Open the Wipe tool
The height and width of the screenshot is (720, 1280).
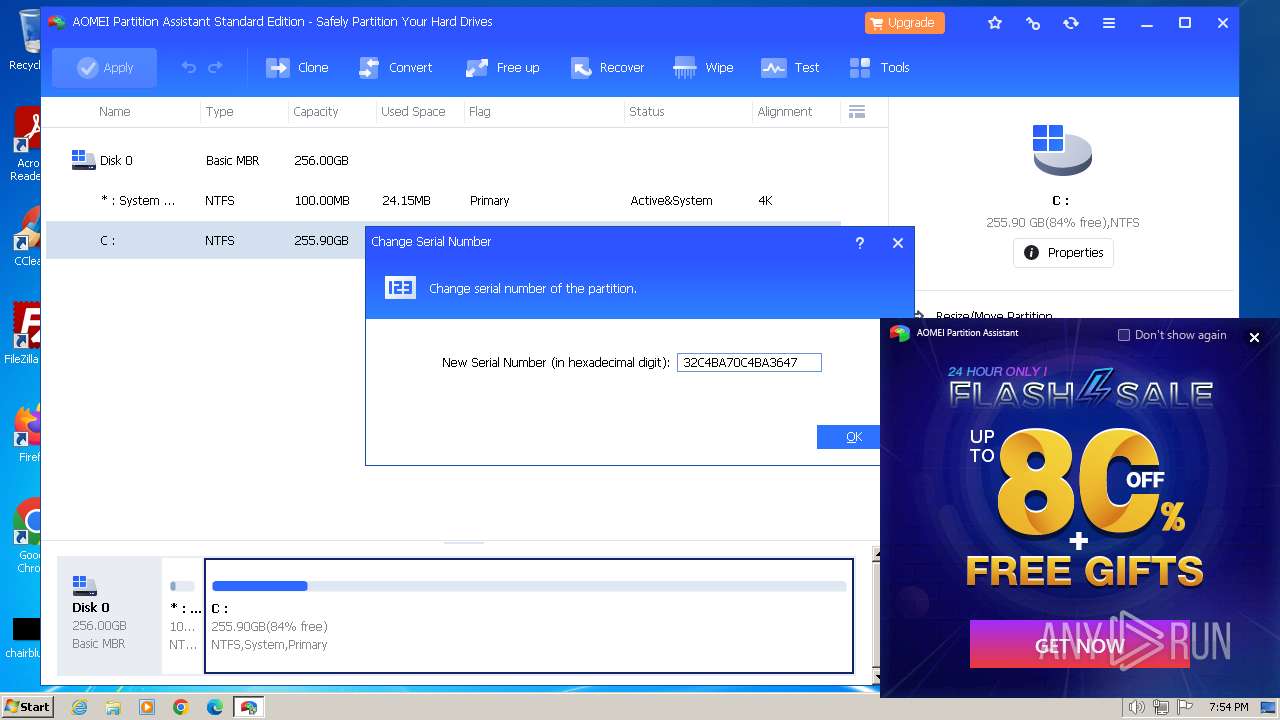pyautogui.click(x=704, y=67)
